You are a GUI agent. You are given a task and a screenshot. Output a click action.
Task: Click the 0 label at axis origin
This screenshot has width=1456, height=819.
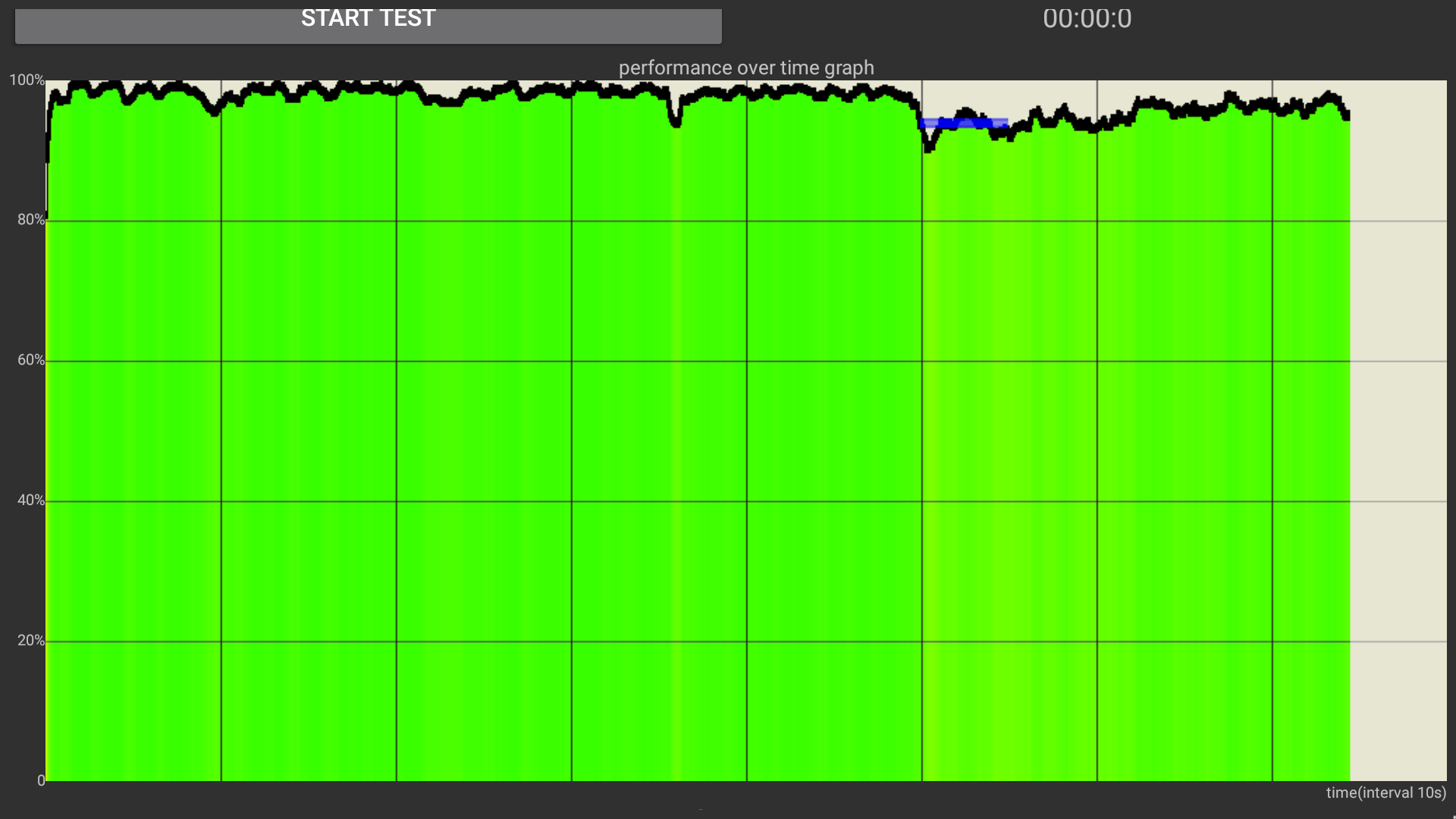point(41,780)
